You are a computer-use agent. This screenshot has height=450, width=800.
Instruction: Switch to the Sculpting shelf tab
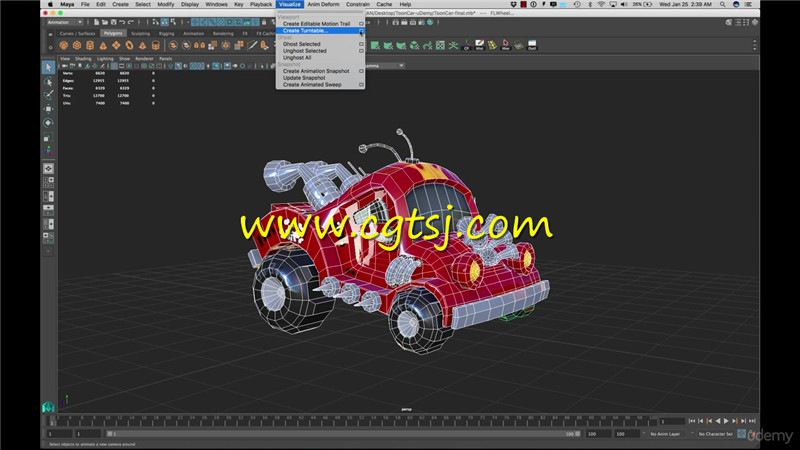coord(140,34)
